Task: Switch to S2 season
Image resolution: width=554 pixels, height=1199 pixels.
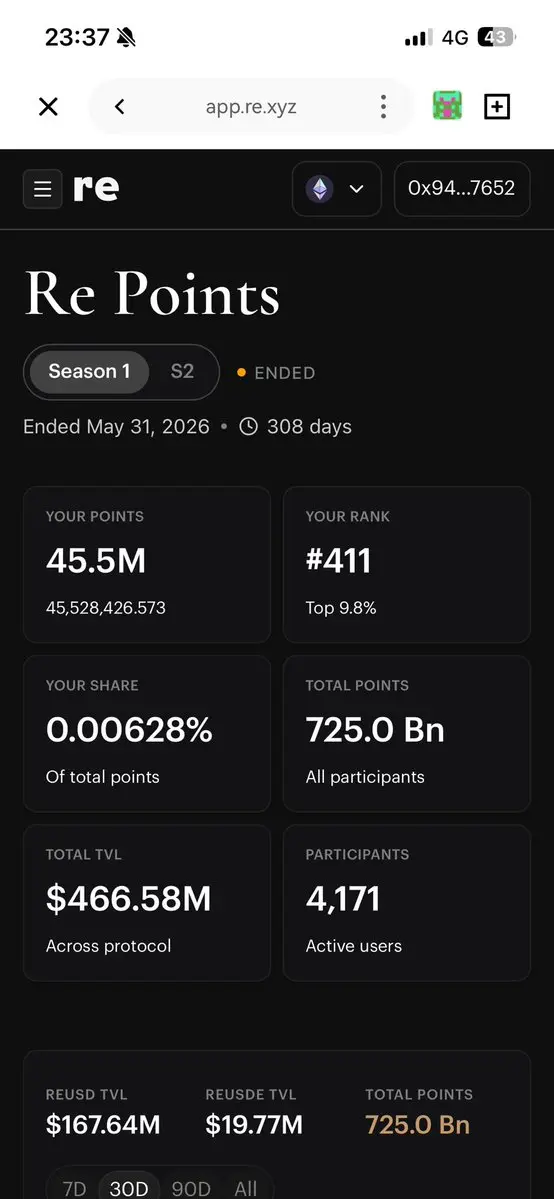Action: coord(182,372)
